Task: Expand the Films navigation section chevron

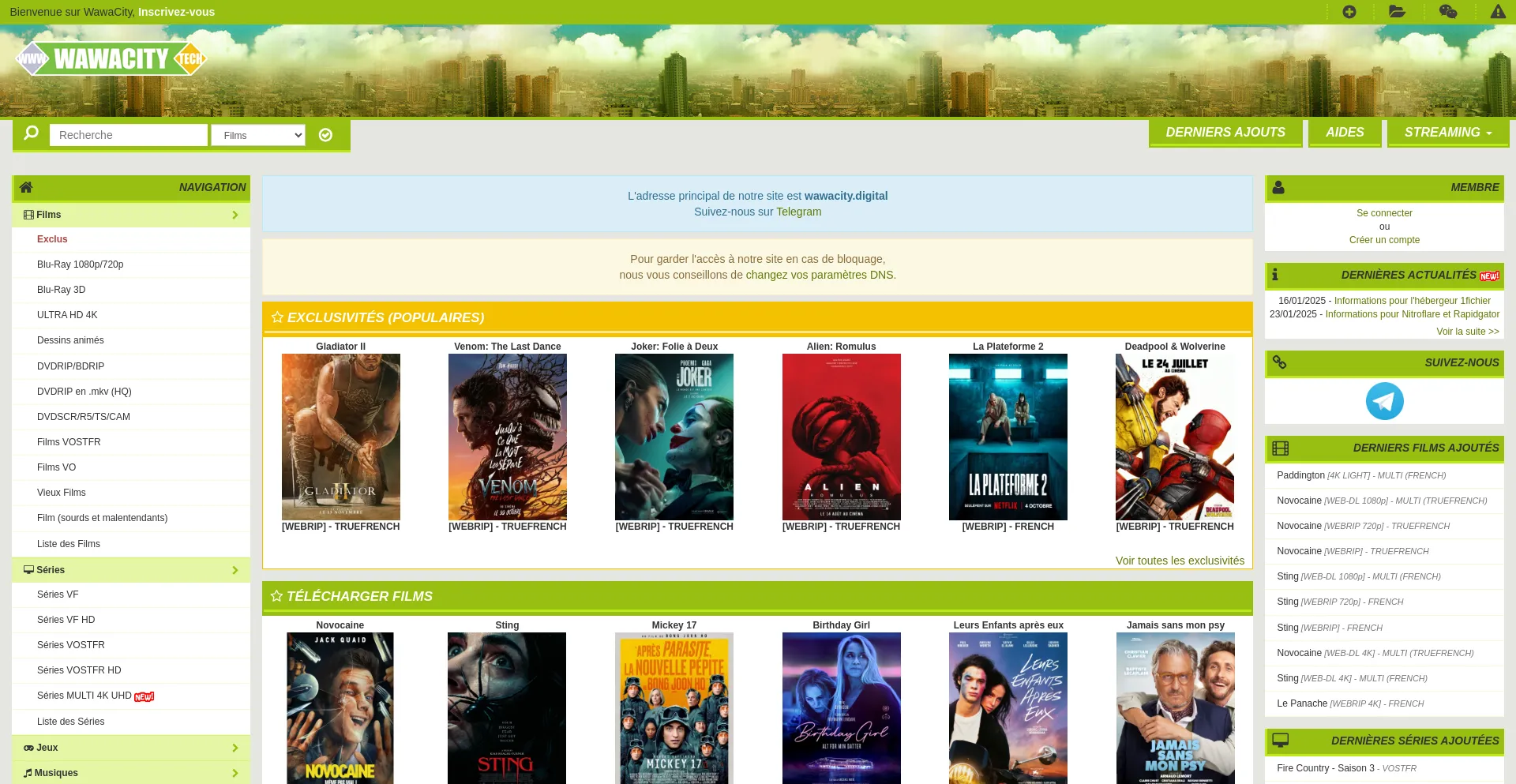Action: [x=235, y=215]
